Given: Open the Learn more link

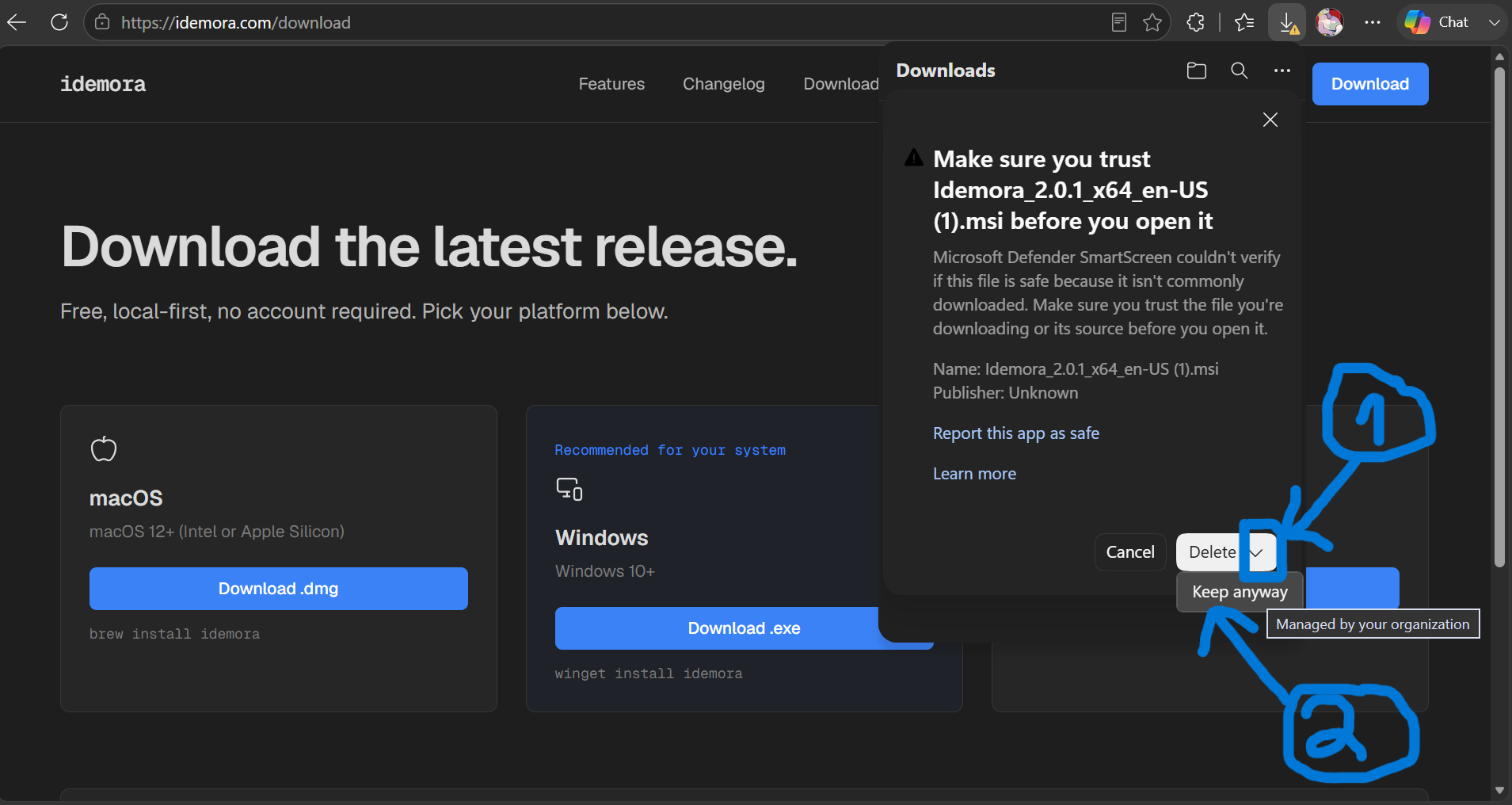Looking at the screenshot, I should pos(974,474).
